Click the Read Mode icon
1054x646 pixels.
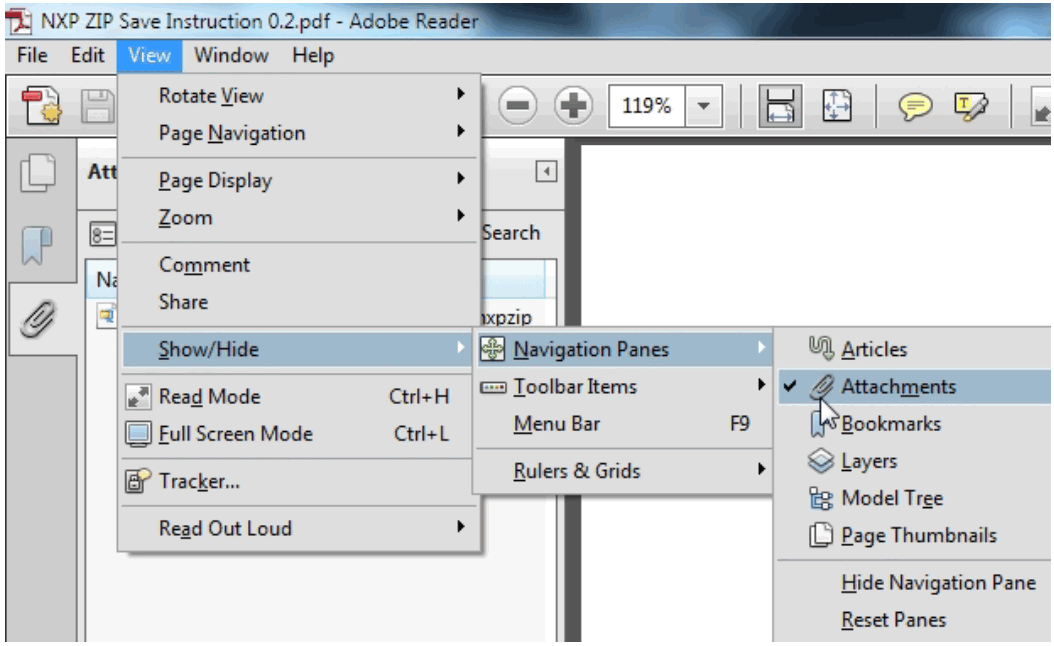138,397
